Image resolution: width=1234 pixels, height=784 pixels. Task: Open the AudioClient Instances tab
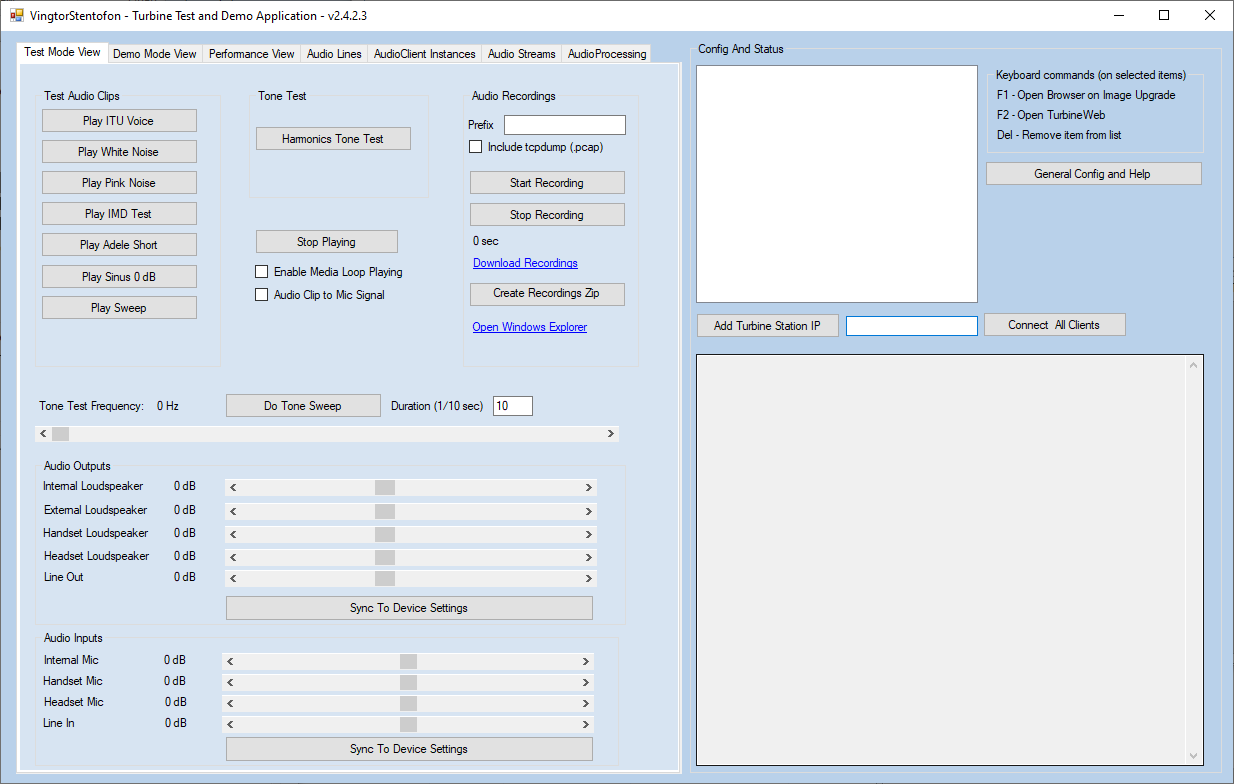(x=424, y=54)
